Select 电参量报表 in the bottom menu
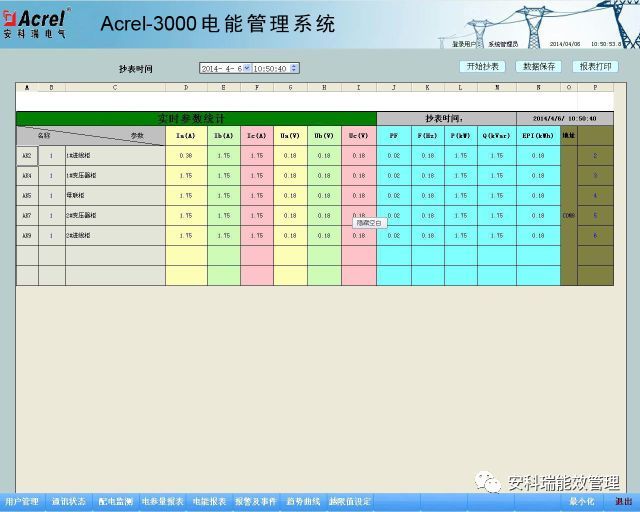640x512 pixels. tap(162, 501)
